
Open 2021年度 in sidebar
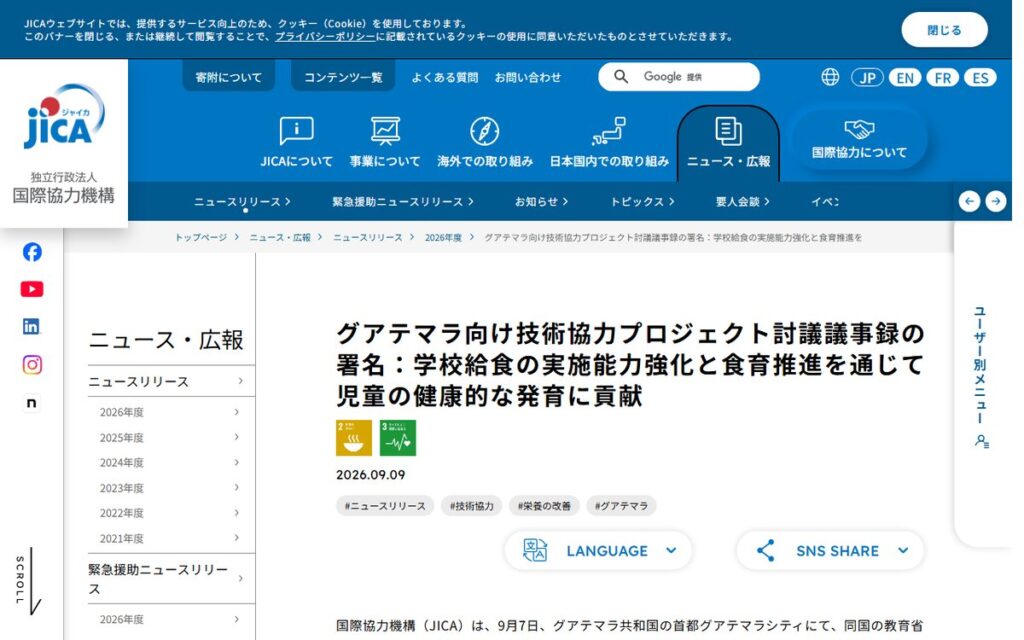pyautogui.click(x=171, y=538)
